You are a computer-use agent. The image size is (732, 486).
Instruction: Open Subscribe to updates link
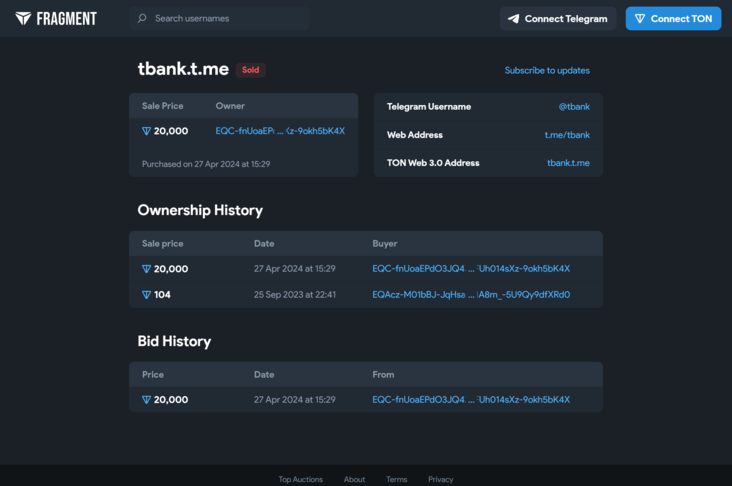(x=546, y=70)
